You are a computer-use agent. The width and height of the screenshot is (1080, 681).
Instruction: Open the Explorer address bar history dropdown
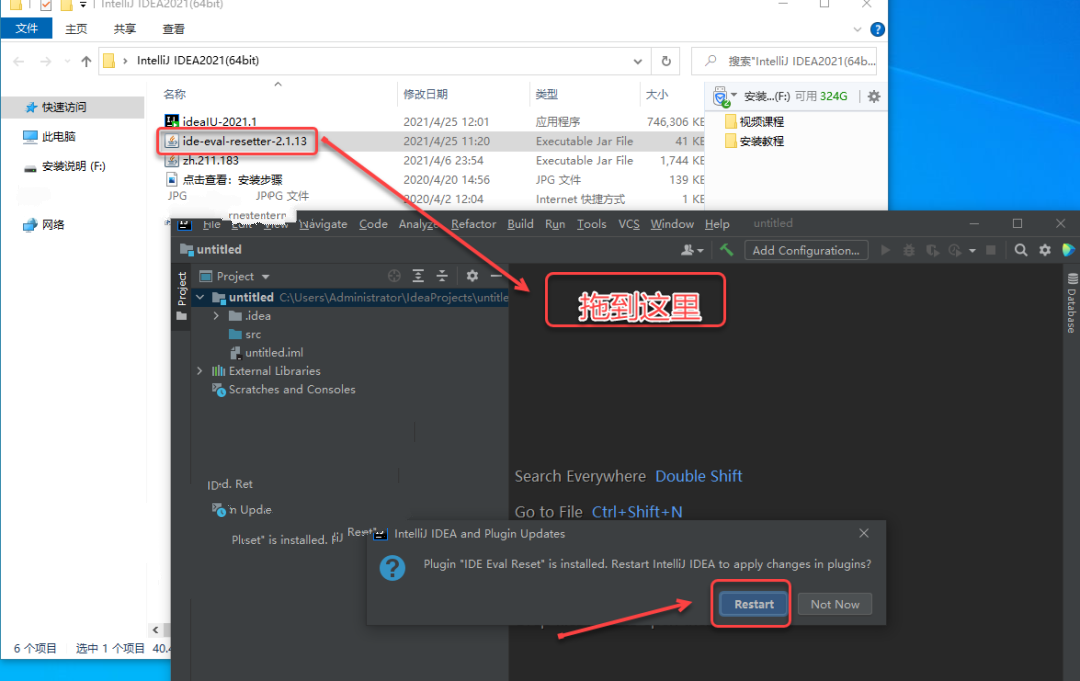click(638, 61)
